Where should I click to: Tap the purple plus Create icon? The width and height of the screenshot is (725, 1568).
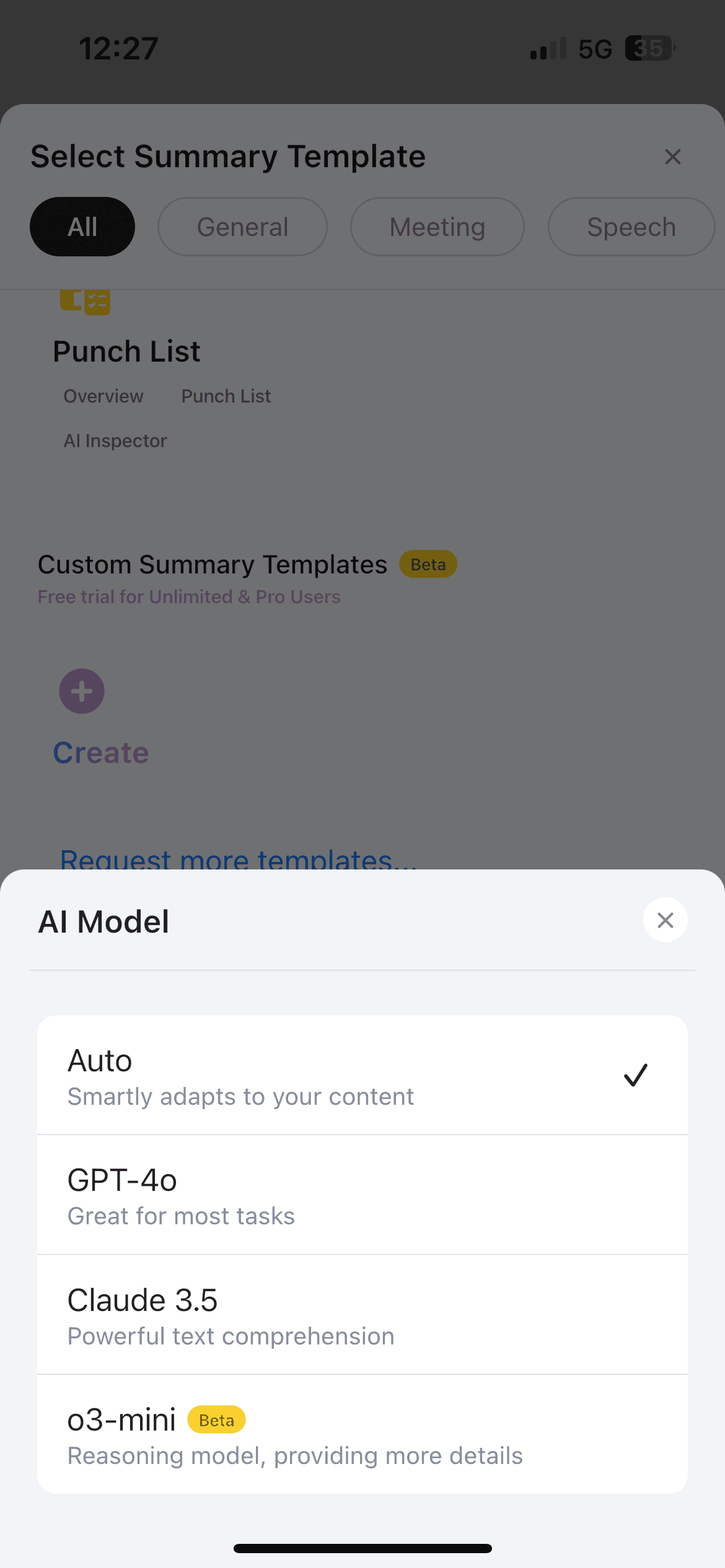pyautogui.click(x=82, y=691)
